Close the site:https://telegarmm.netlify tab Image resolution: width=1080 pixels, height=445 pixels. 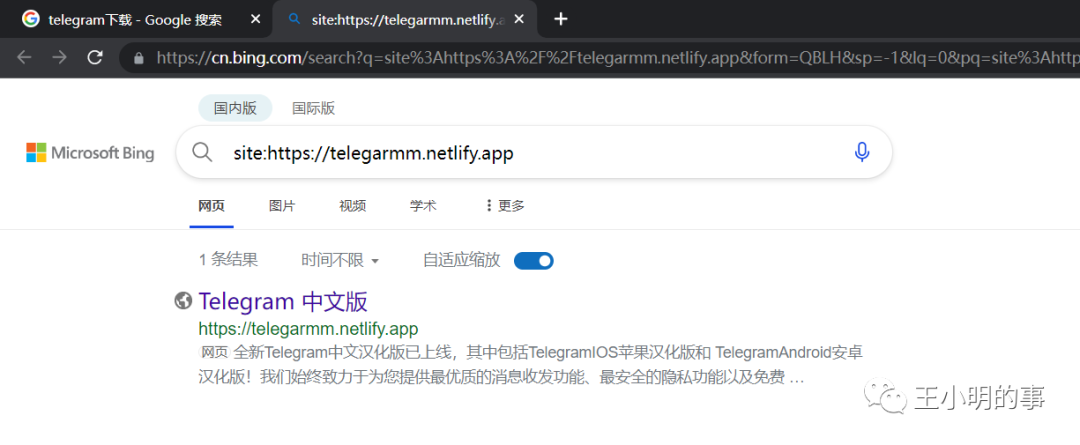coord(520,19)
